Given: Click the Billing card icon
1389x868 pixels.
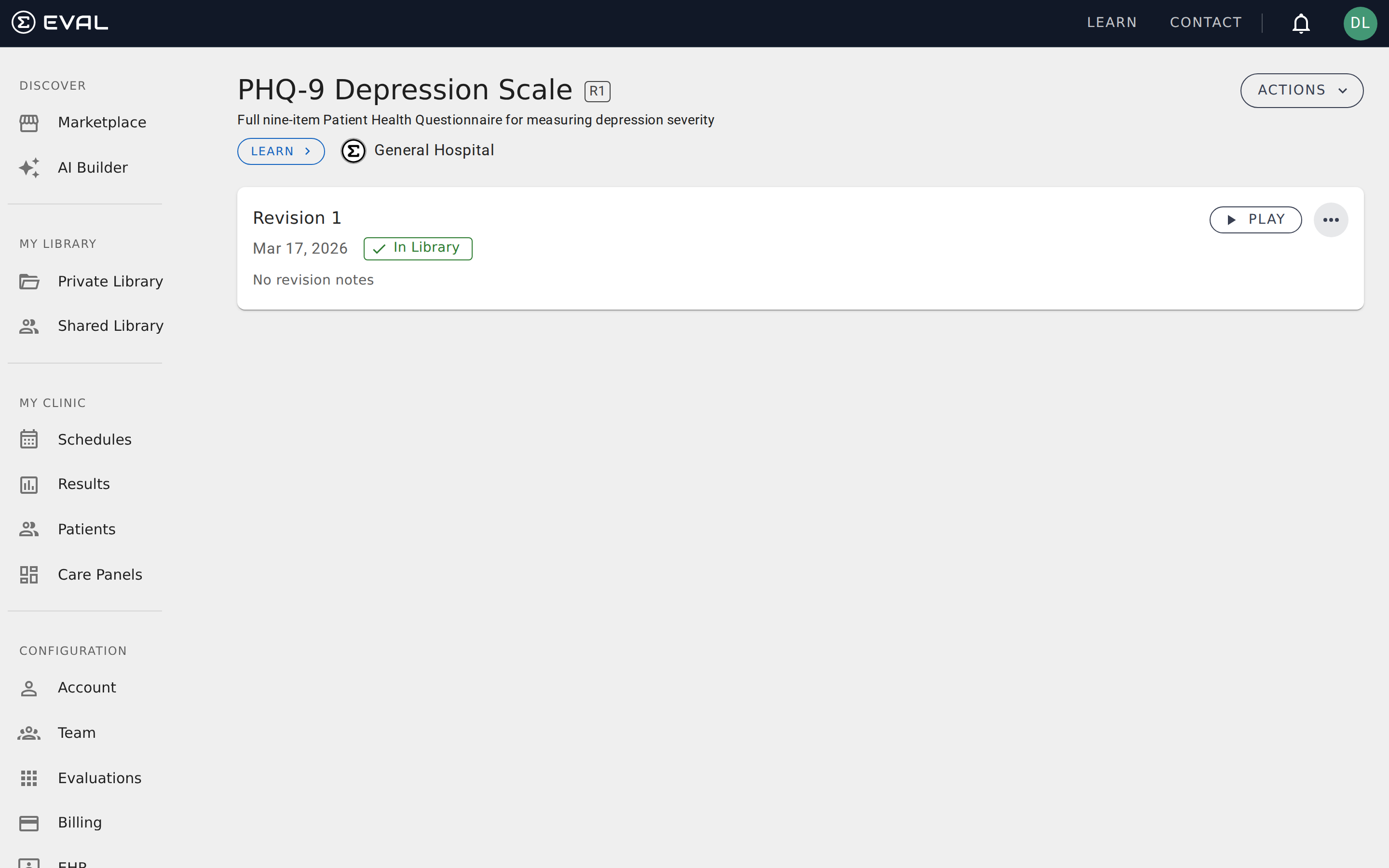Looking at the screenshot, I should pyautogui.click(x=29, y=823).
